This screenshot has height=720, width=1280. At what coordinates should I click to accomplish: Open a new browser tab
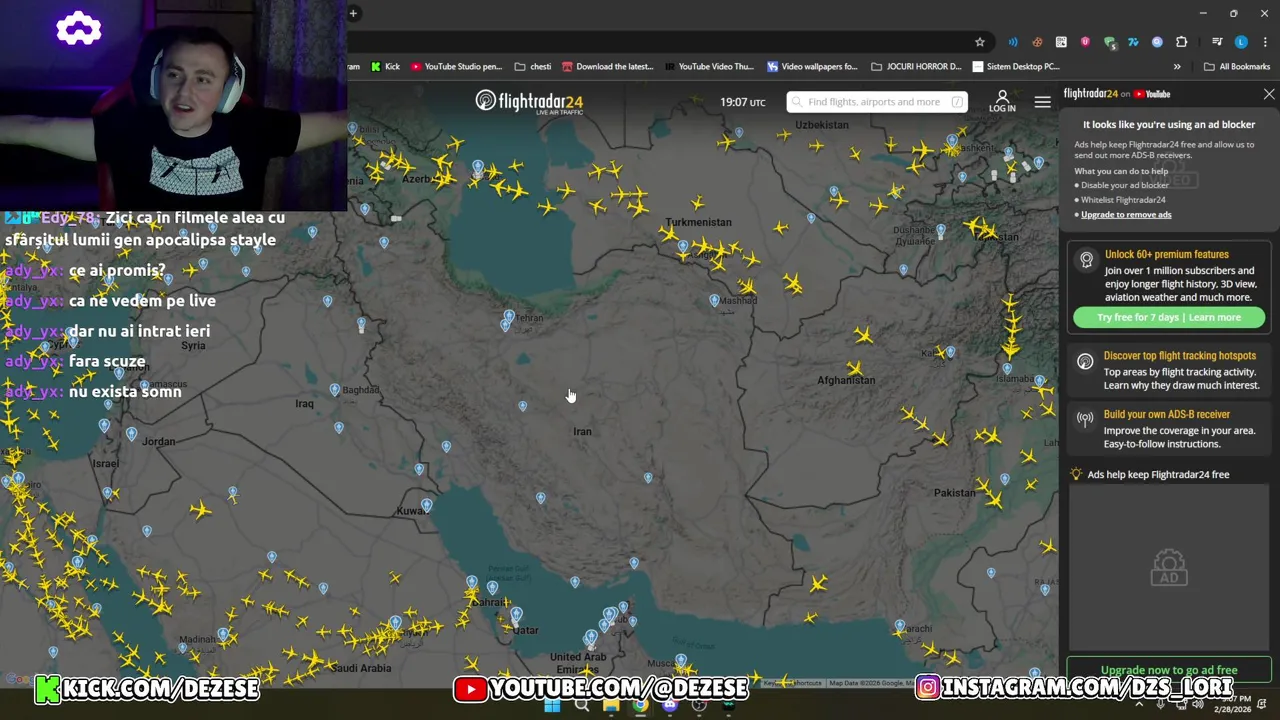pyautogui.click(x=353, y=13)
